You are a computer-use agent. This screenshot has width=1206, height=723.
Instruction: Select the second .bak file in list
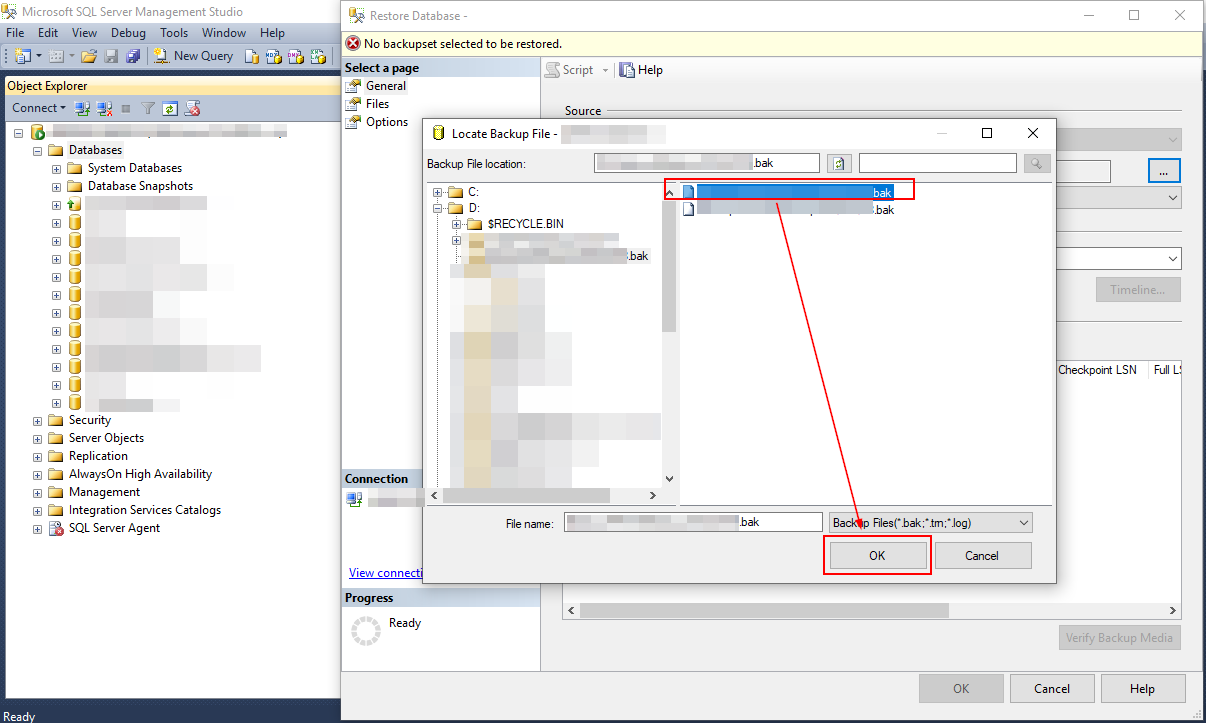click(x=788, y=210)
